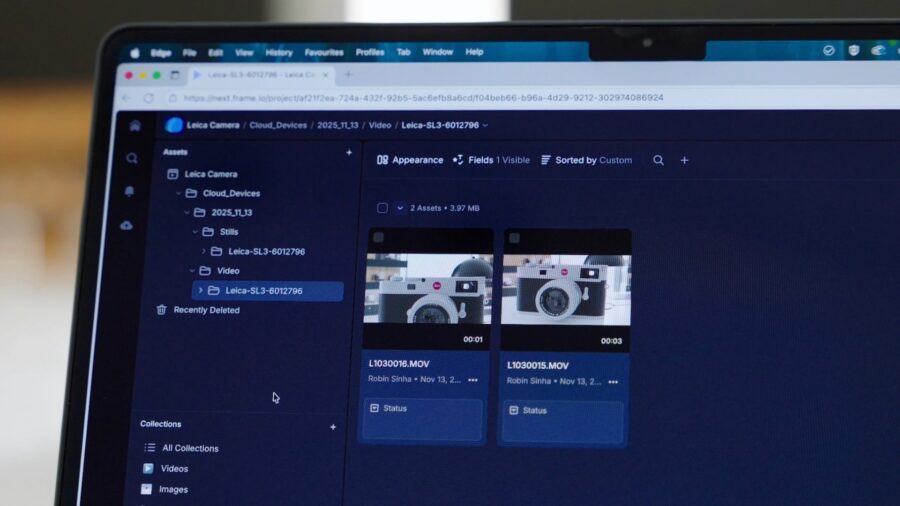The height and width of the screenshot is (506, 900).
Task: Set Status field on L1030016.MOV
Action: pyautogui.click(x=423, y=419)
